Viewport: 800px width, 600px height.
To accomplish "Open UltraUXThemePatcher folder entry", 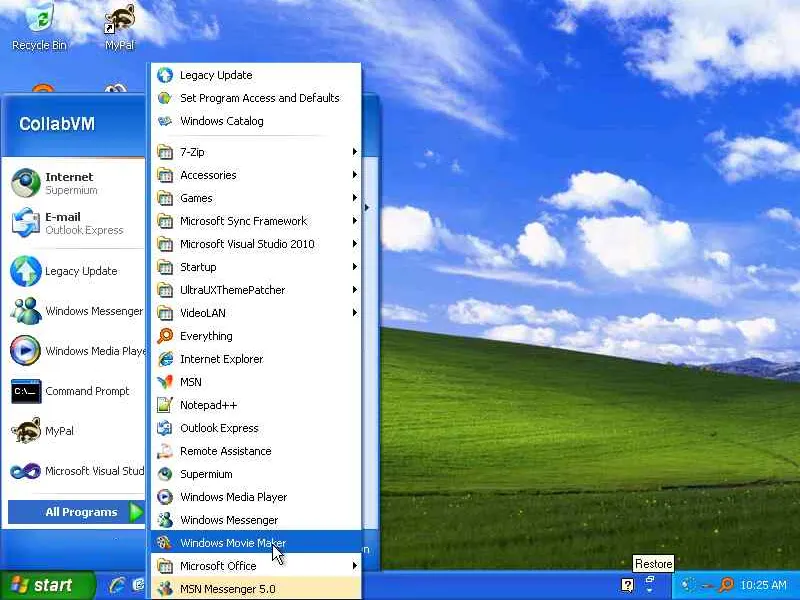I will coord(256,290).
